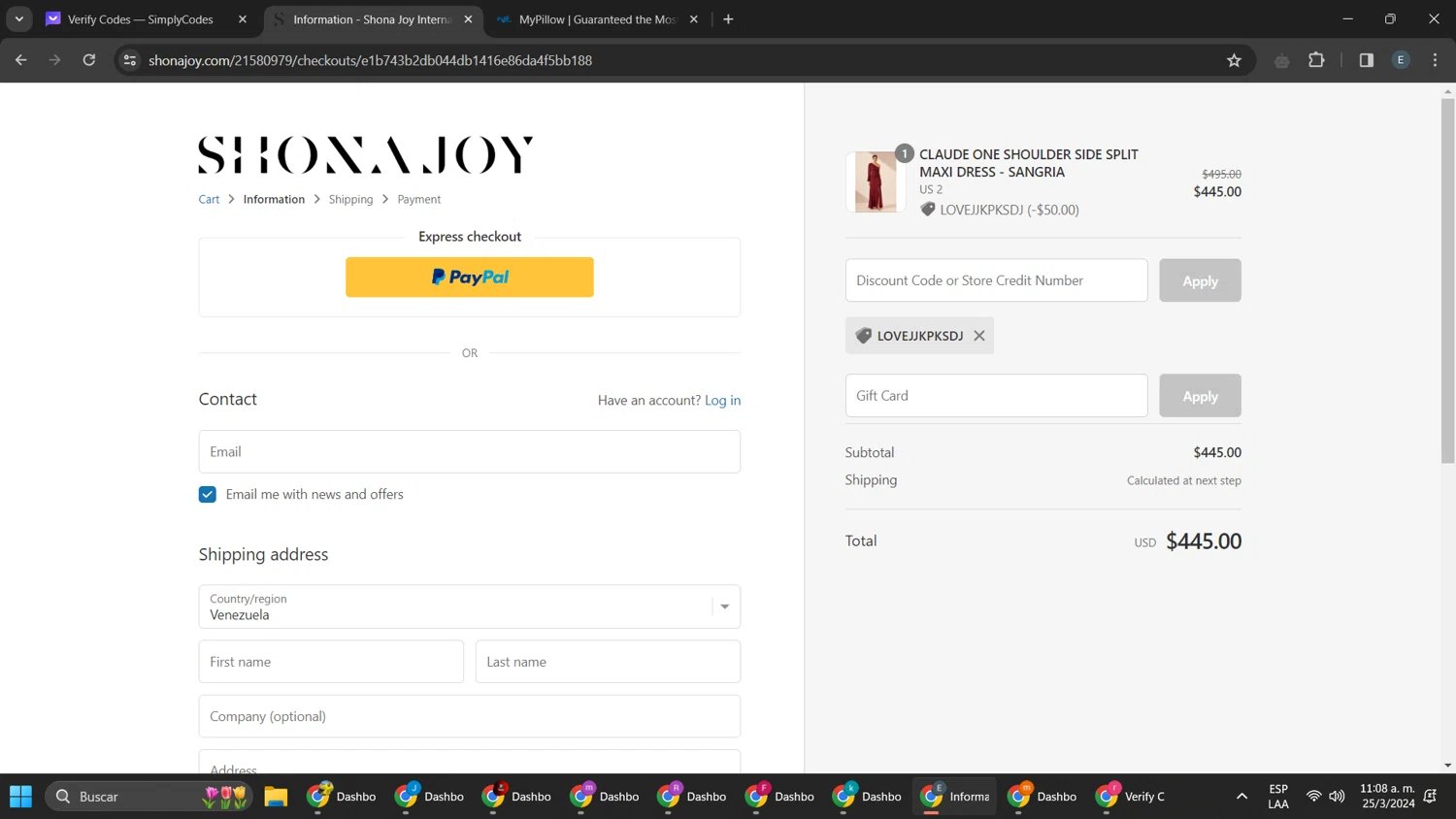The width and height of the screenshot is (1456, 819).
Task: Open a new browser tab
Action: (x=728, y=19)
